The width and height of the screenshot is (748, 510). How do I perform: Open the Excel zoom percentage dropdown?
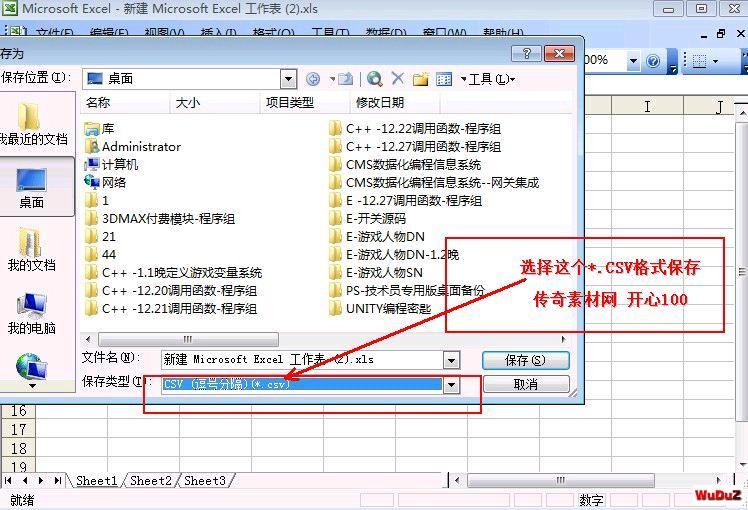click(x=633, y=61)
